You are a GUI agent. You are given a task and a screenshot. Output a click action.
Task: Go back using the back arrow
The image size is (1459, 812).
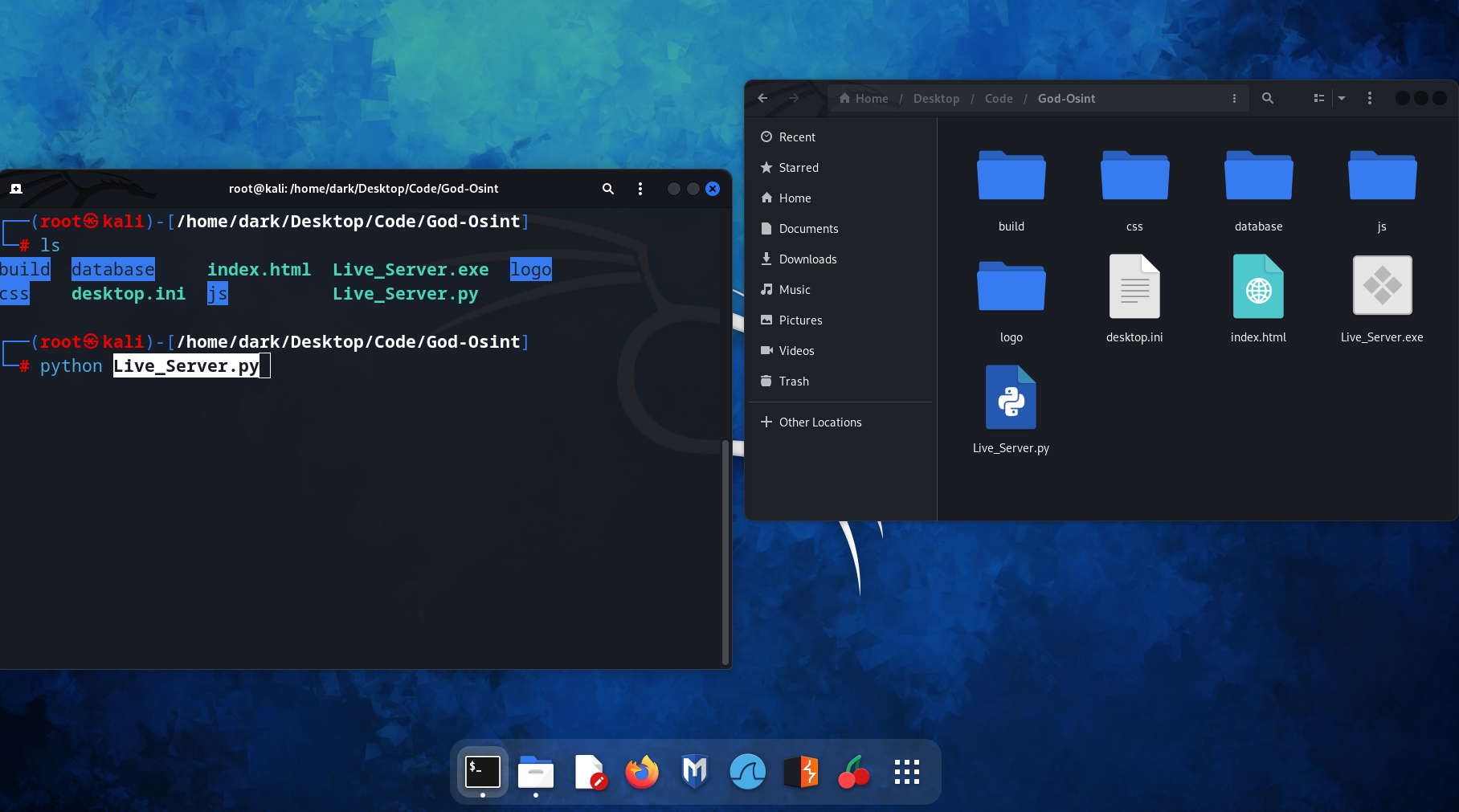pos(762,98)
